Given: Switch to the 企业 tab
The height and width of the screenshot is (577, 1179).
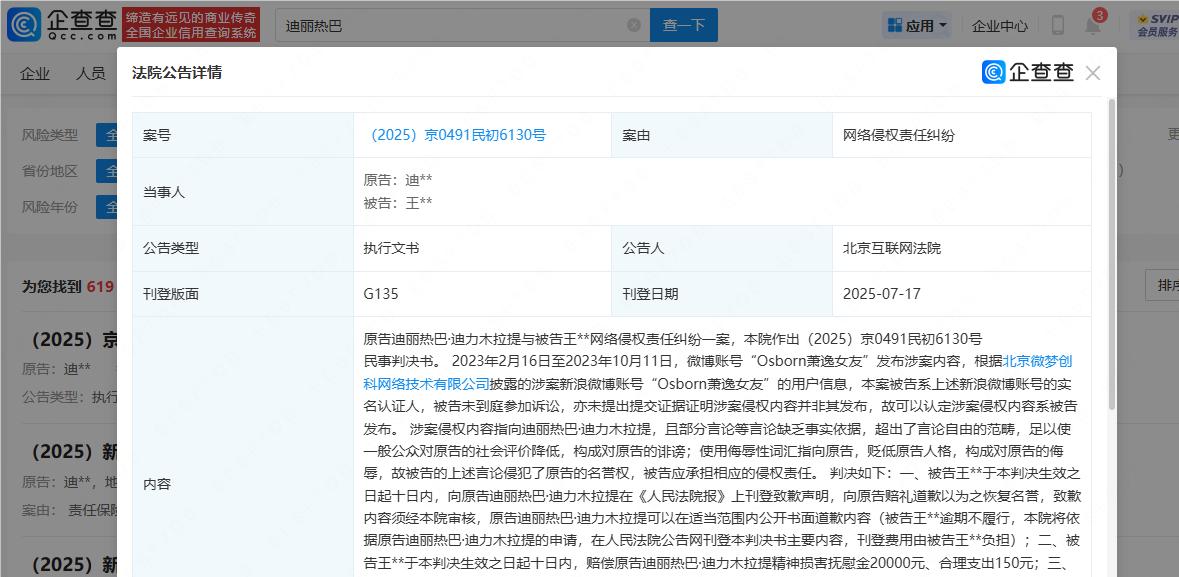Looking at the screenshot, I should click(x=35, y=73).
